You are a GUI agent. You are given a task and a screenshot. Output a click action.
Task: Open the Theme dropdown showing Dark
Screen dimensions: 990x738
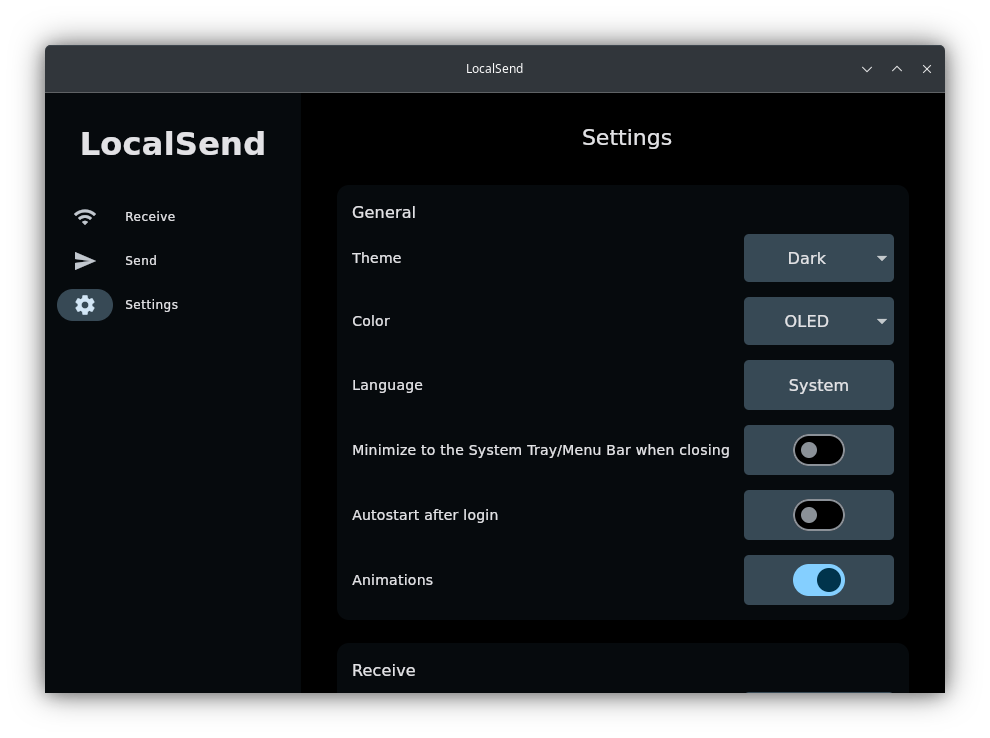[x=819, y=258]
